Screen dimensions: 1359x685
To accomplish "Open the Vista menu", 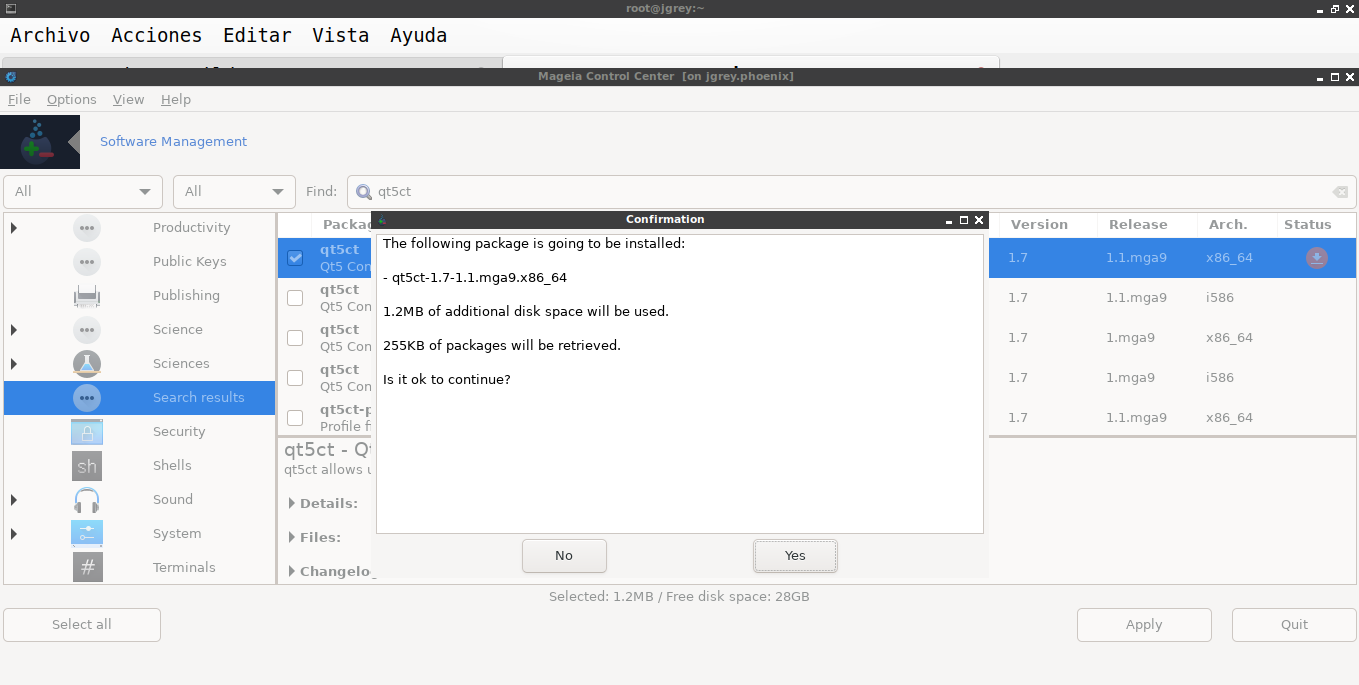I will [341, 35].
